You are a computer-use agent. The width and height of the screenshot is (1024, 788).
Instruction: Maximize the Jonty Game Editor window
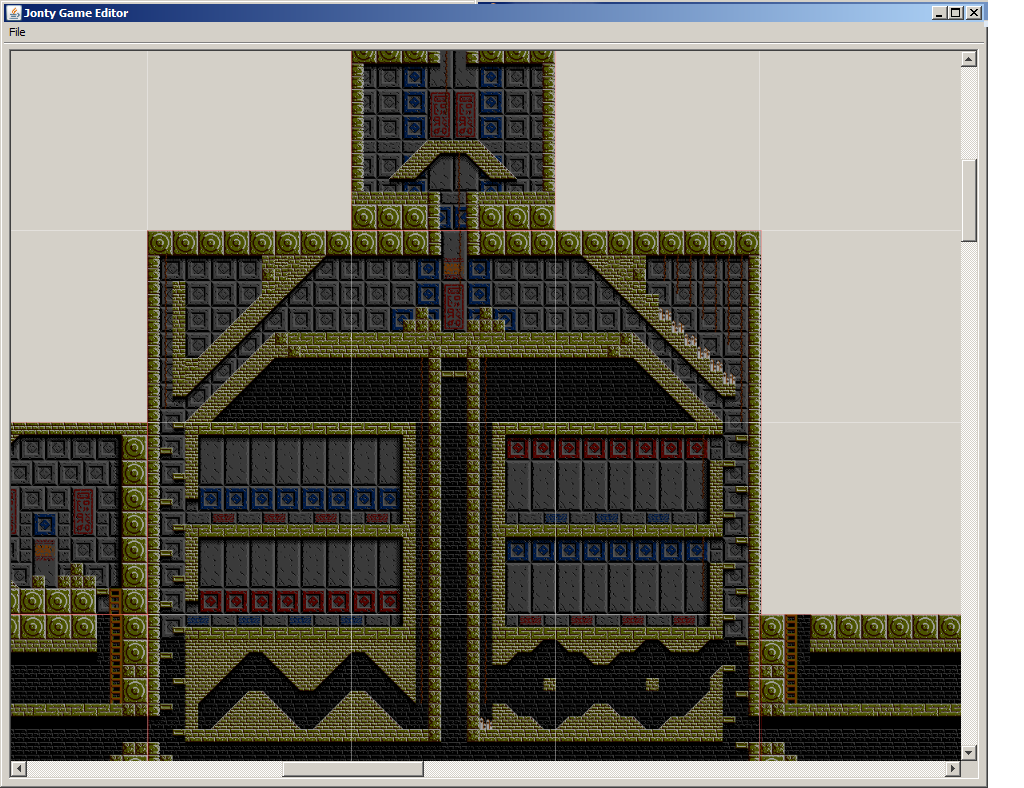[x=955, y=13]
